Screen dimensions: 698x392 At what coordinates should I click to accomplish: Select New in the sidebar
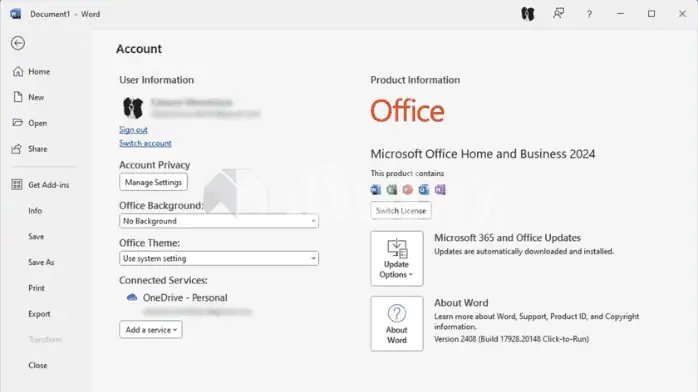28,97
